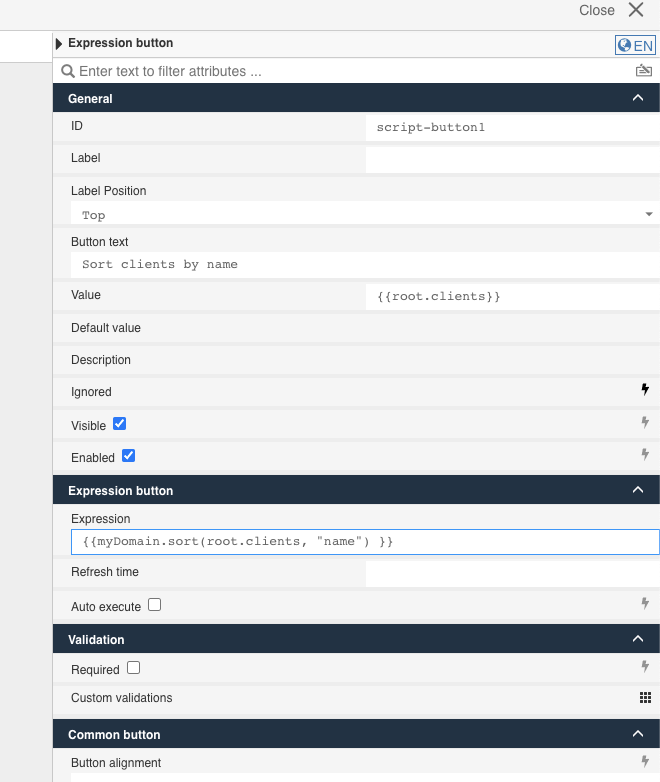Image resolution: width=660 pixels, height=782 pixels.
Task: Expand the Expression button title triangle
Action: click(x=59, y=43)
